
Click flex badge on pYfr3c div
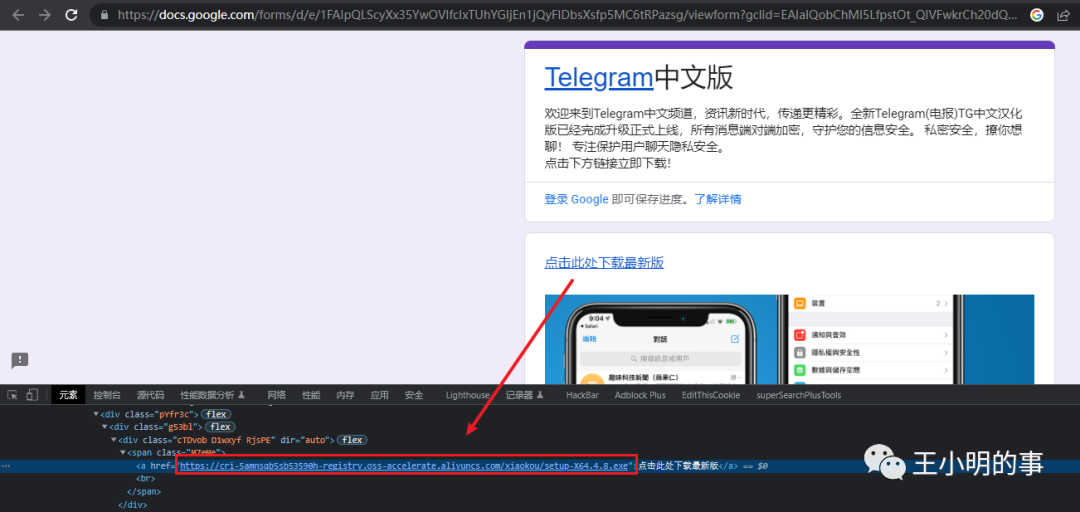click(217, 414)
